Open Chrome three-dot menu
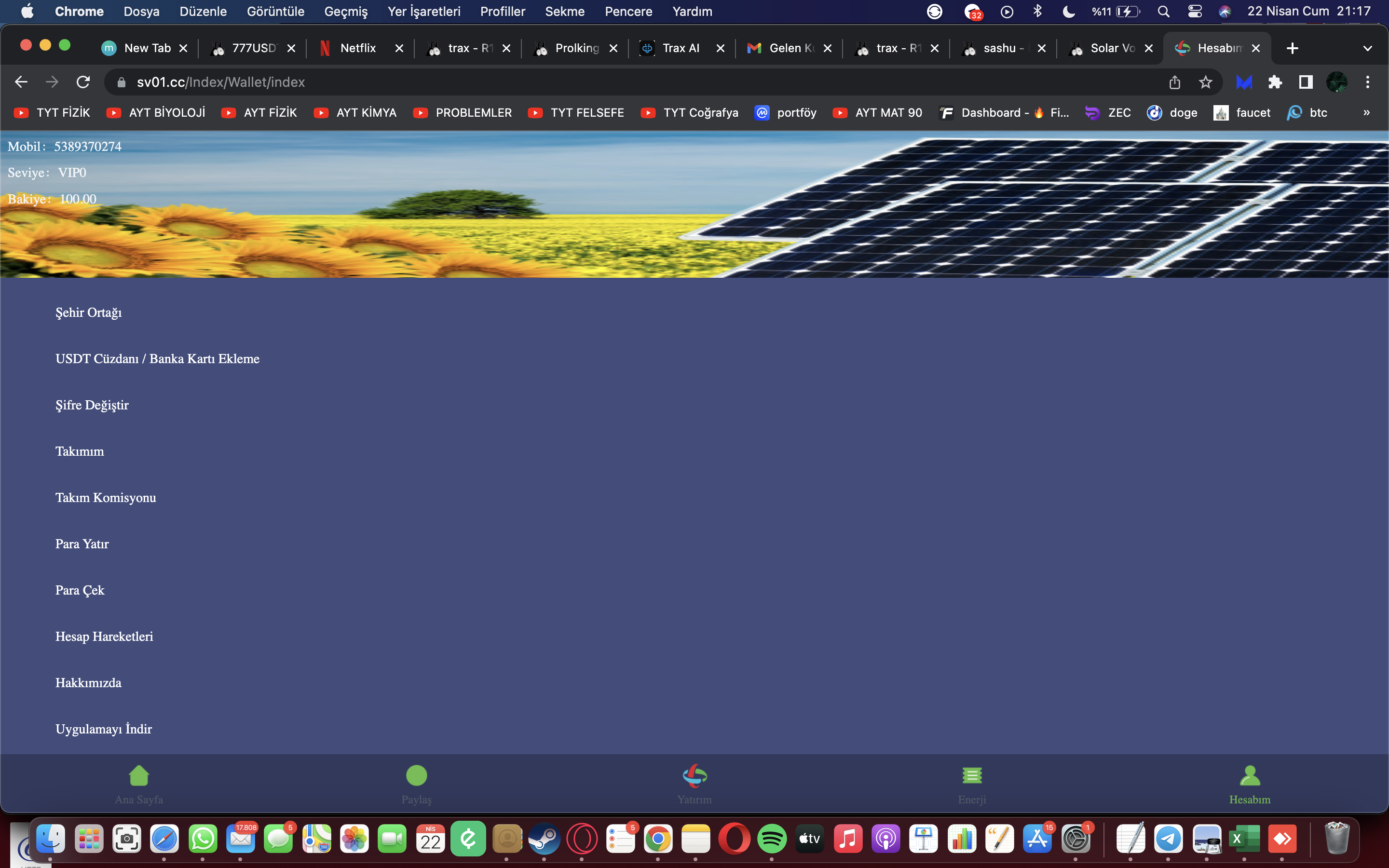1389x868 pixels. (1368, 82)
